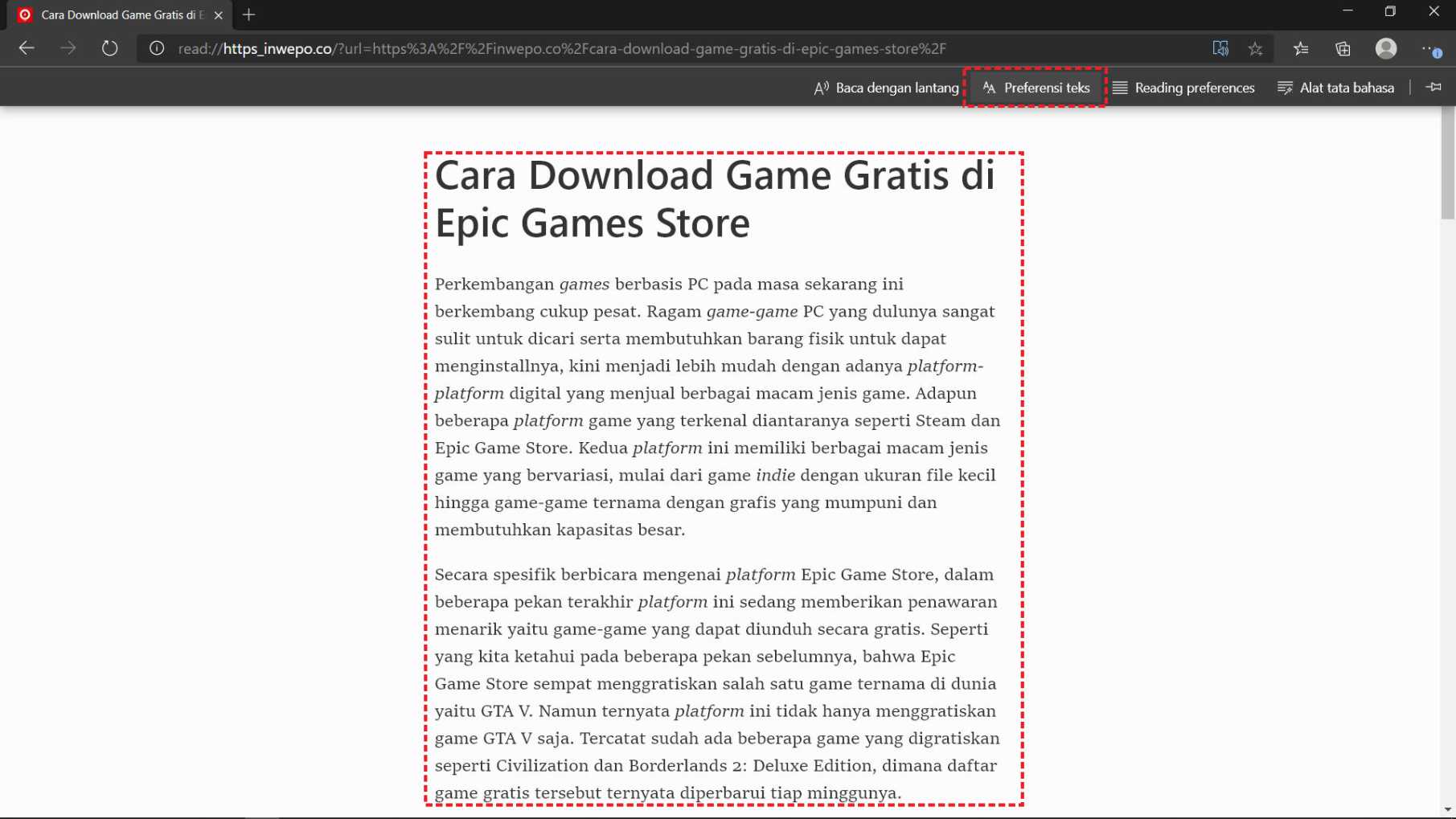Viewport: 1456px width, 819px height.
Task: Close the Cara Download Game Gratis tab
Action: [x=218, y=15]
